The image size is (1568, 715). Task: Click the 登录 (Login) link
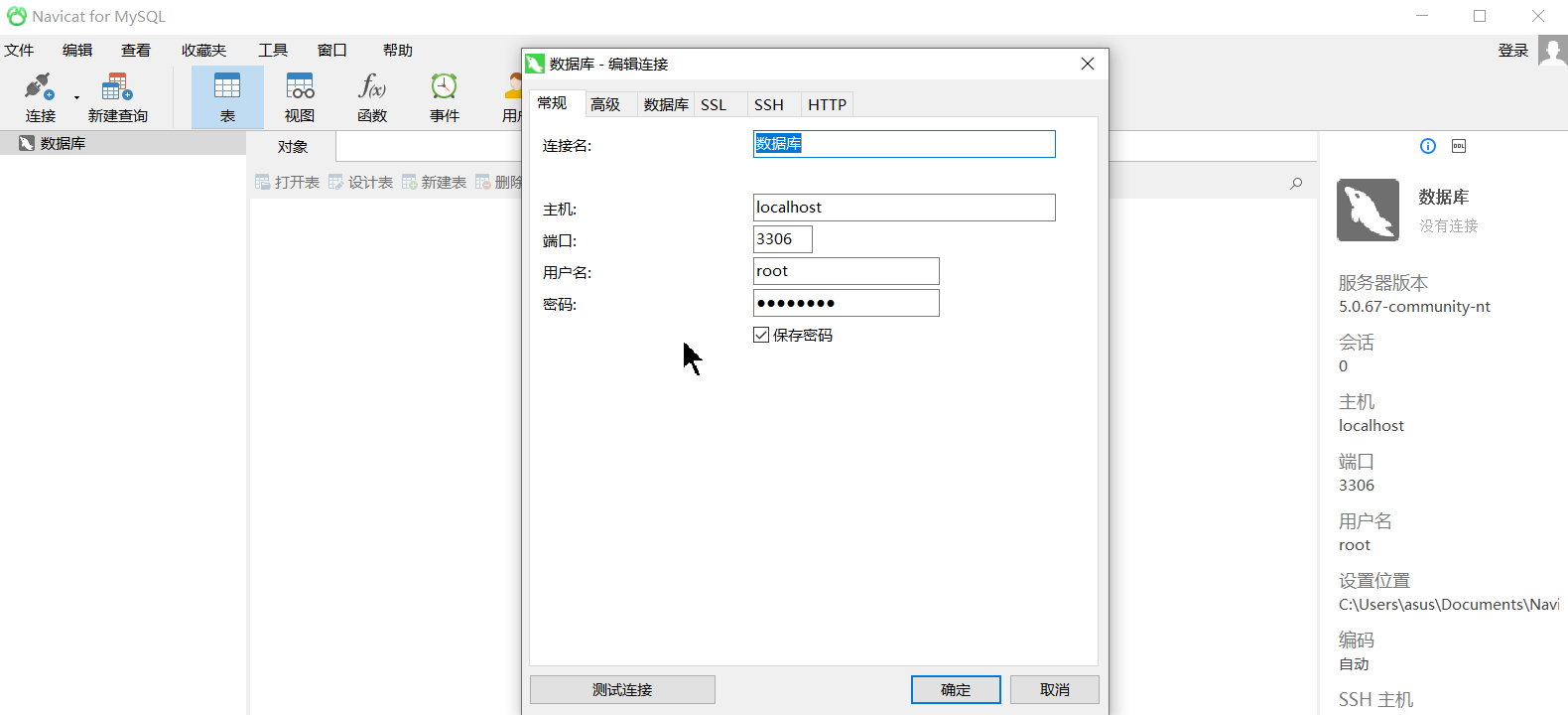click(1513, 50)
